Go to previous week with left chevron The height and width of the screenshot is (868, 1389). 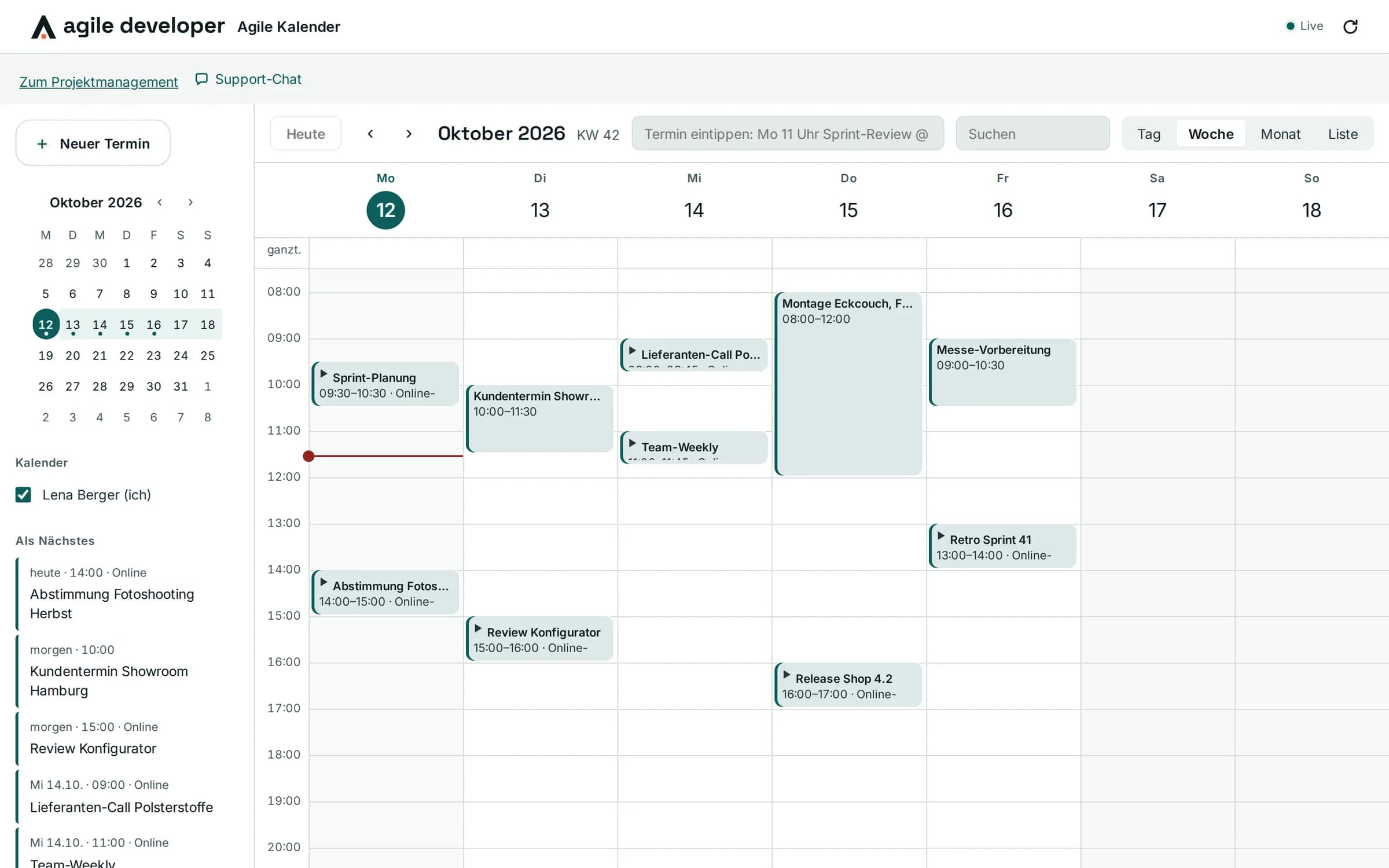(370, 134)
